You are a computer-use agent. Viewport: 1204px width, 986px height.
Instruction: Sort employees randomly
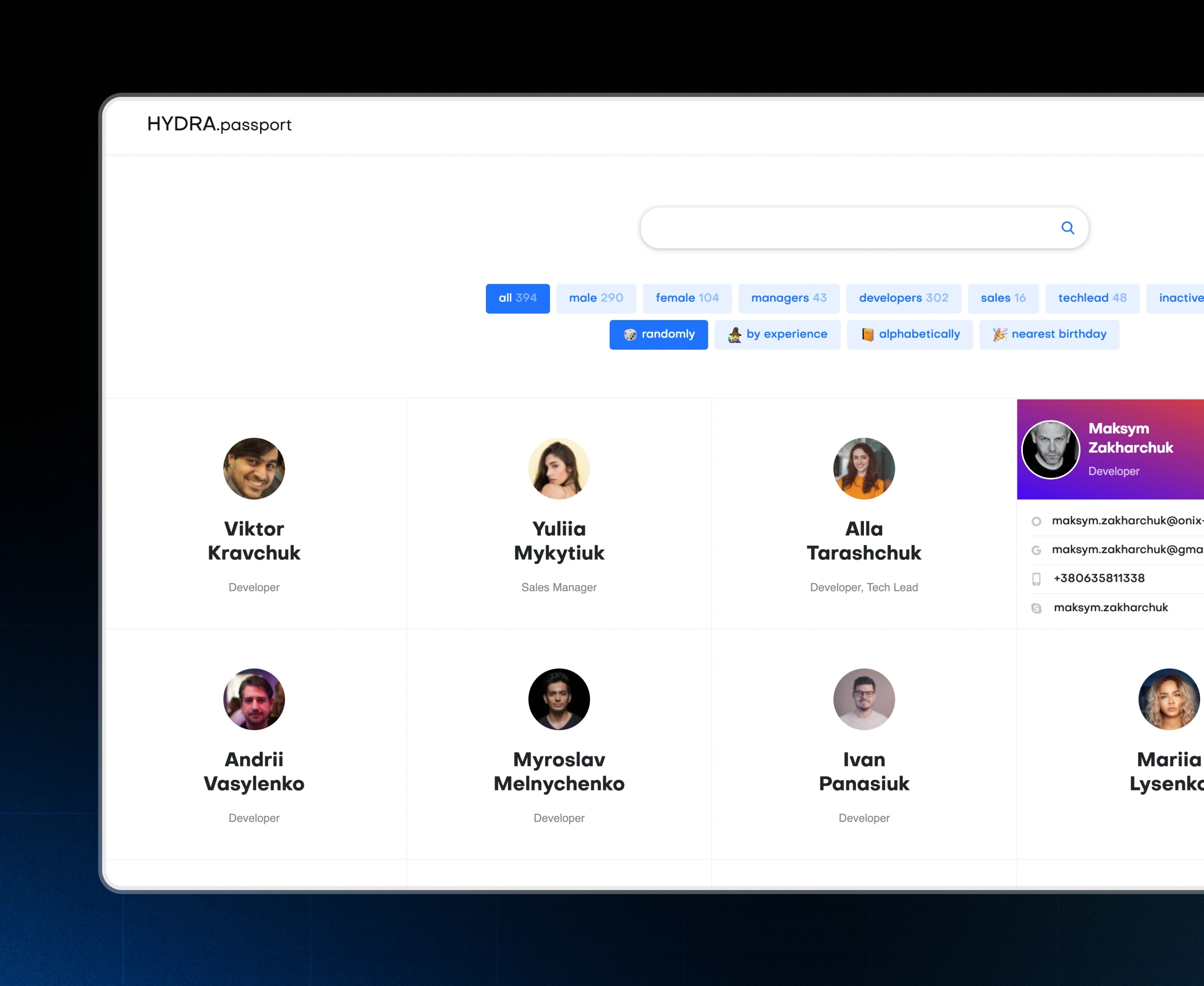point(658,334)
